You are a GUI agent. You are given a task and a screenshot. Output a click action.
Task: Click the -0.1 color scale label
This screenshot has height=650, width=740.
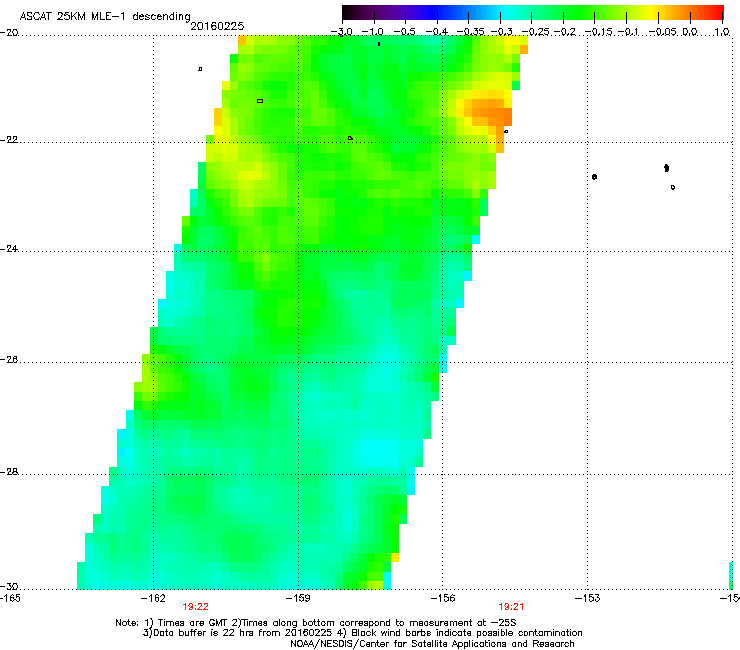point(628,32)
